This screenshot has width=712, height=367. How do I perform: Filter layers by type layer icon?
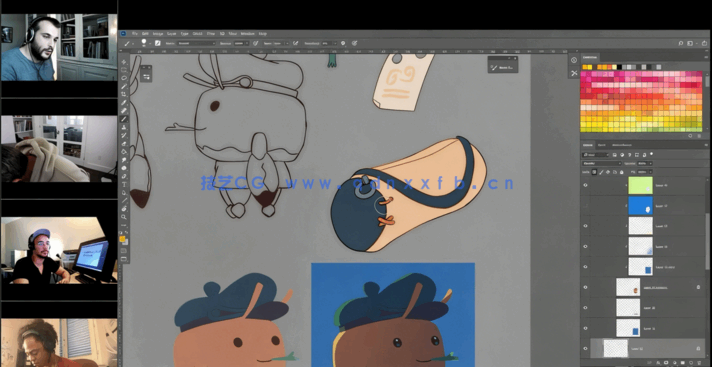630,155
